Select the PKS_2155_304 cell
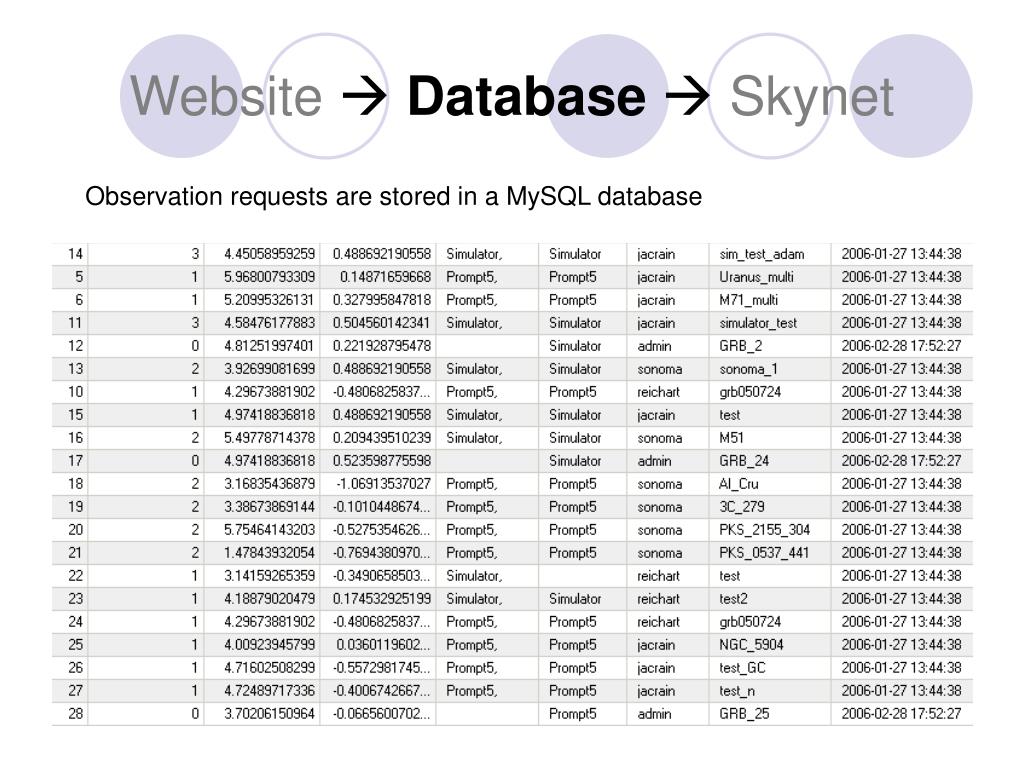This screenshot has width=1024, height=768. point(764,530)
